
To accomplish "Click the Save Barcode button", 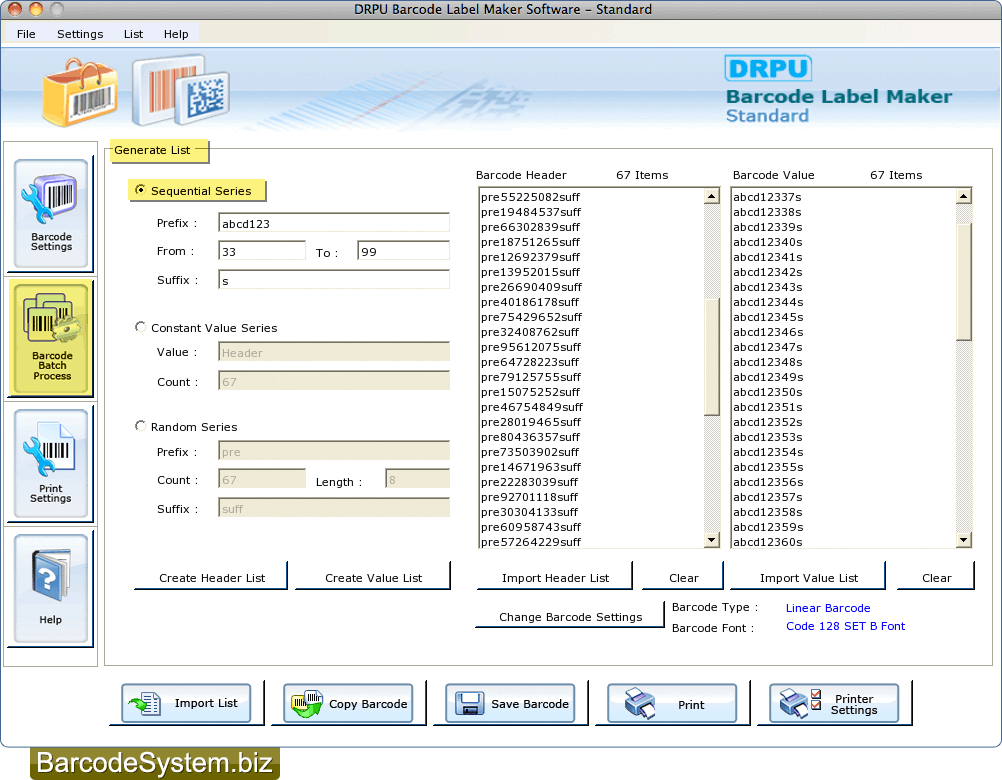I will tap(510, 703).
